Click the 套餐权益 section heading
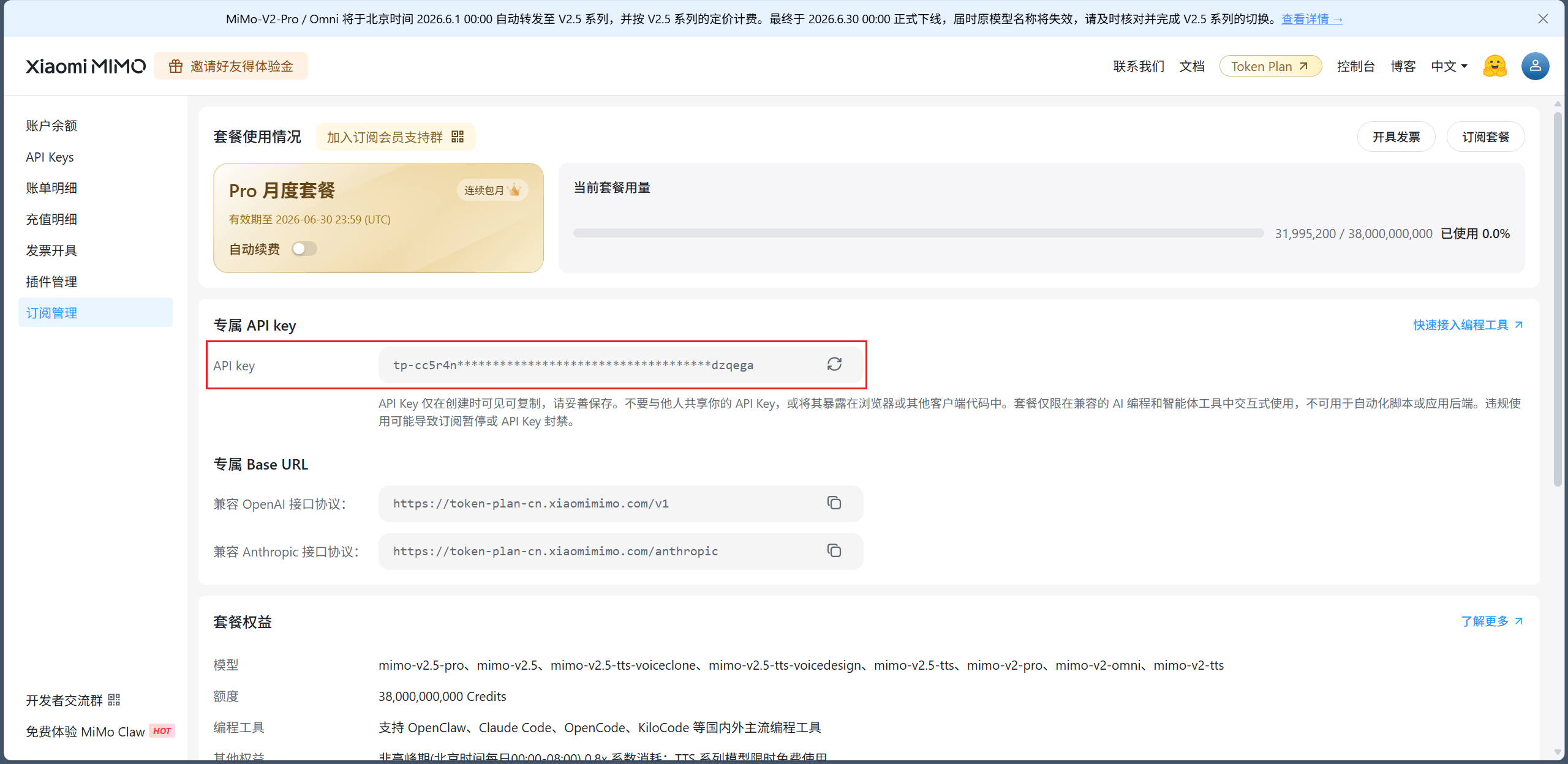 click(x=243, y=622)
